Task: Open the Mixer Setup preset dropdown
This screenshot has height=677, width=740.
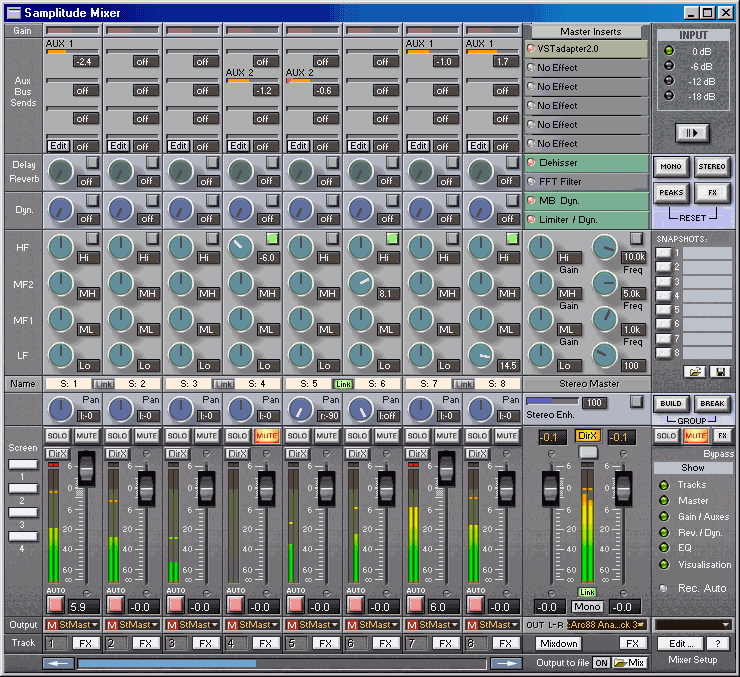Action: point(693,625)
